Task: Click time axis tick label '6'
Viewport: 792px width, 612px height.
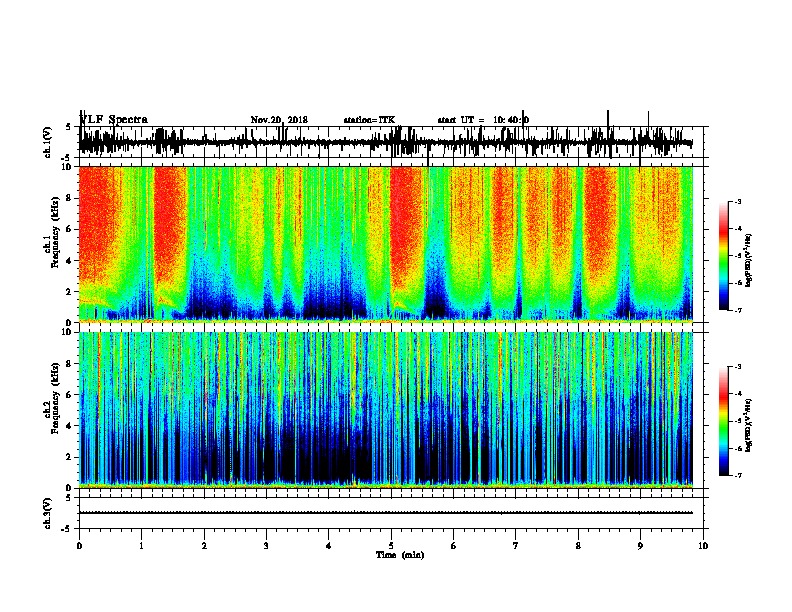Action: [453, 546]
